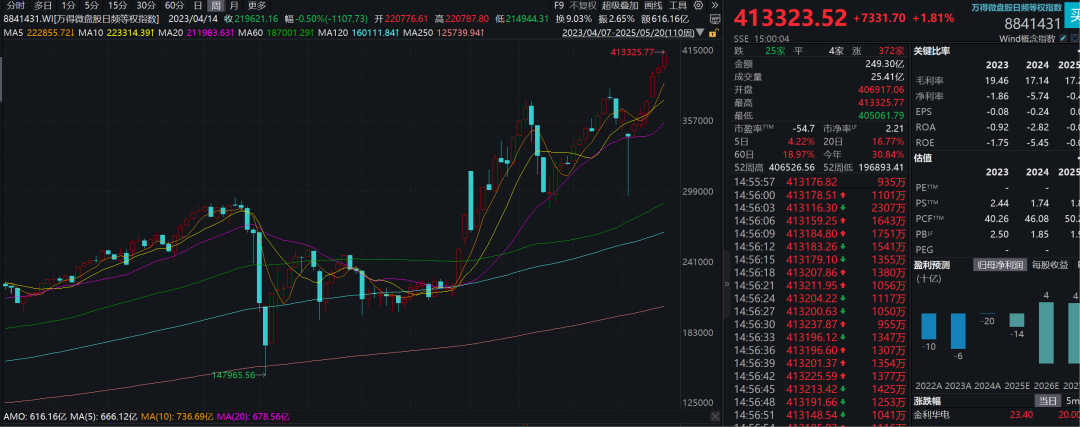This screenshot has height=427, width=1080.
Task: Click the 2026E forecast bar in chart
Action: point(1047,333)
